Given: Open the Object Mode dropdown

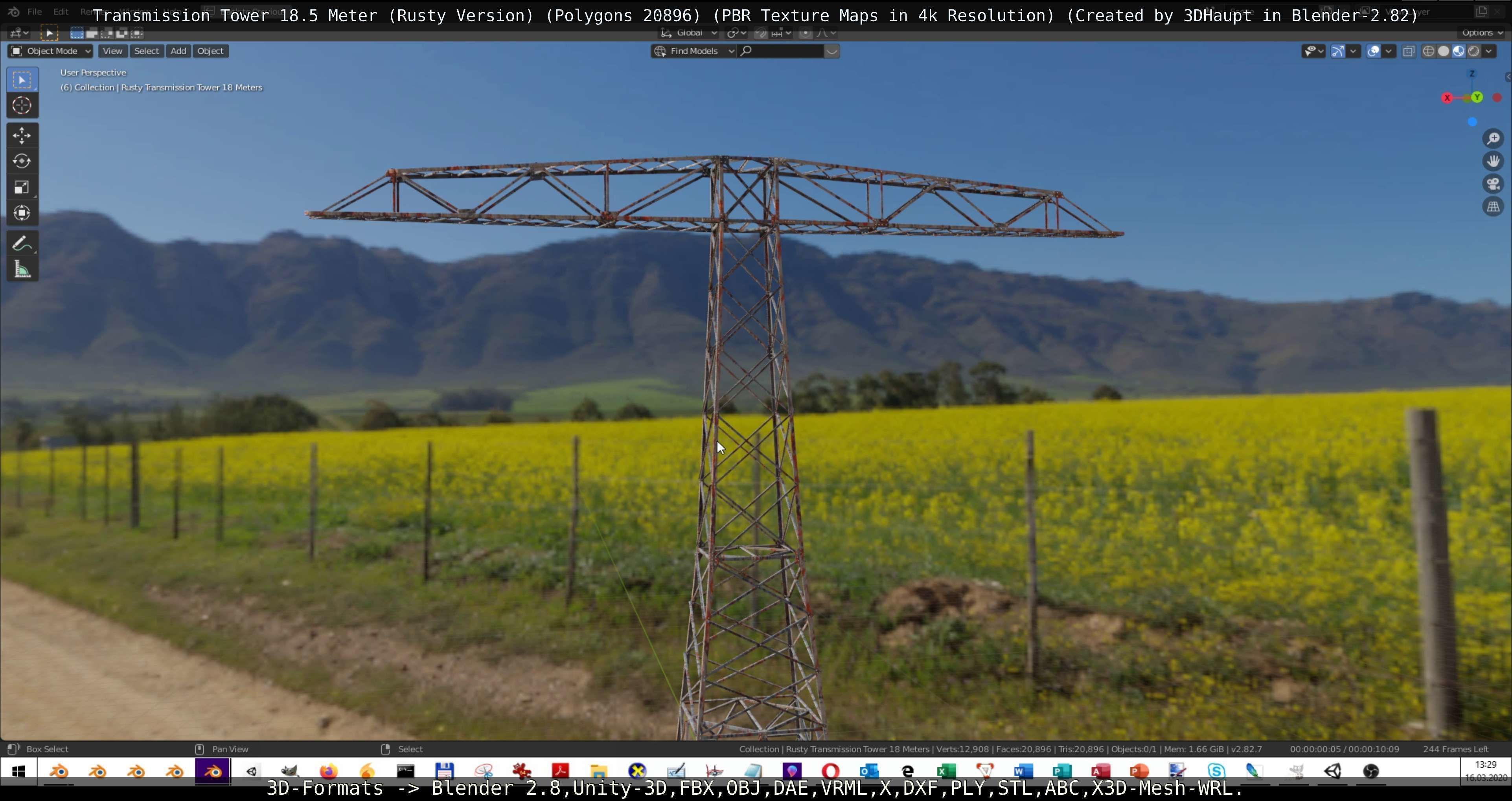Looking at the screenshot, I should [50, 51].
